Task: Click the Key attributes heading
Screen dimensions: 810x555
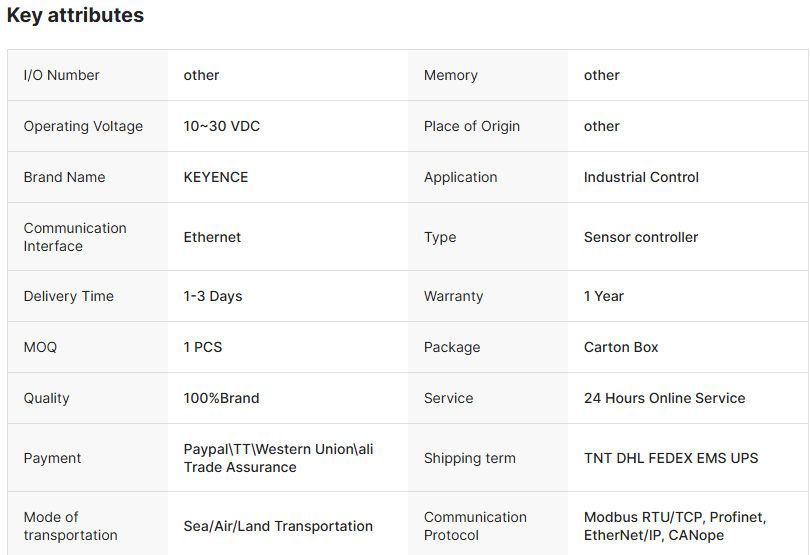Action: pos(76,16)
